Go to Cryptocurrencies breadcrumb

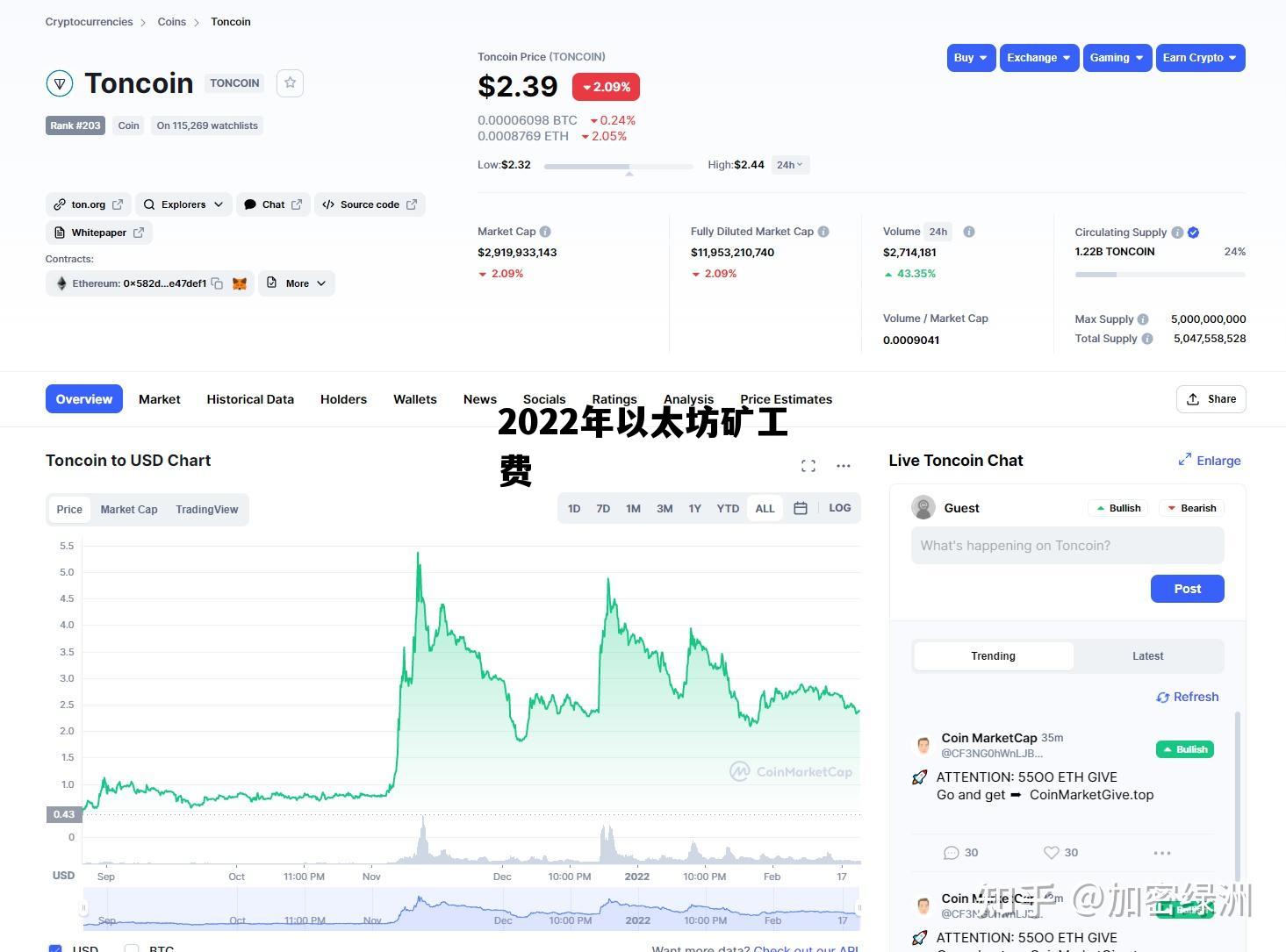[x=90, y=22]
